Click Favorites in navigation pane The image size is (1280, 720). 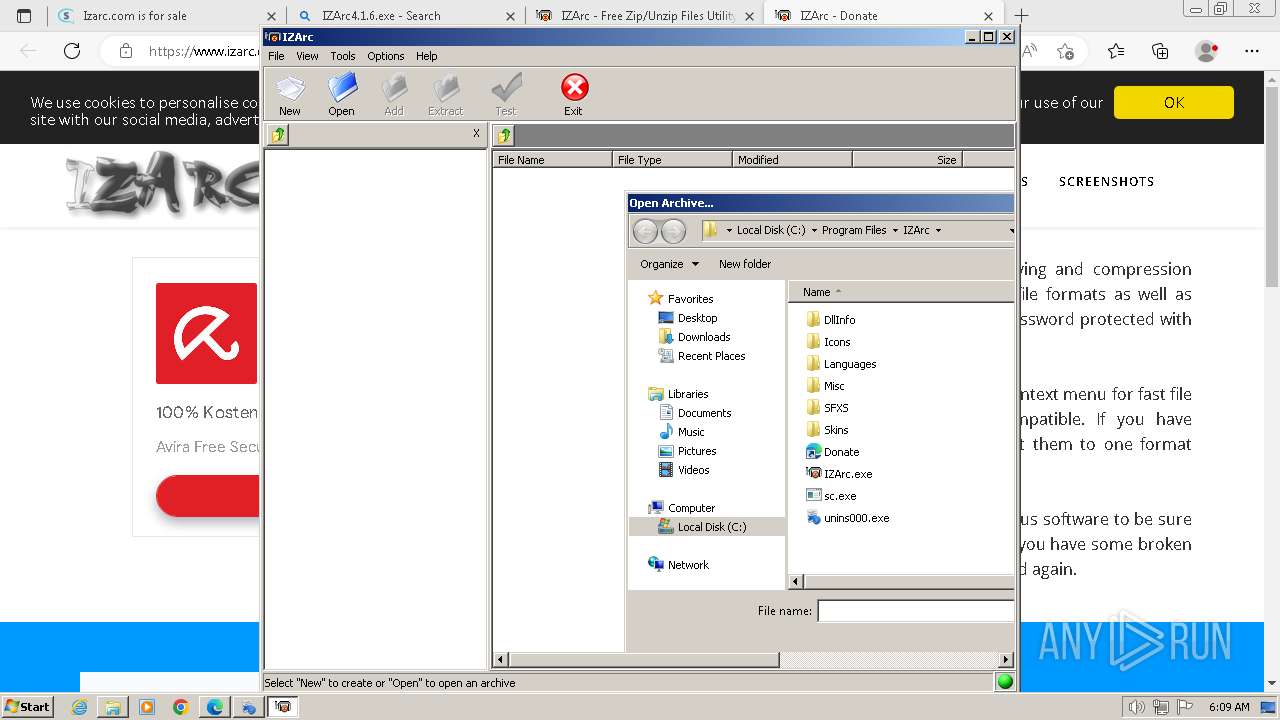pos(681,299)
